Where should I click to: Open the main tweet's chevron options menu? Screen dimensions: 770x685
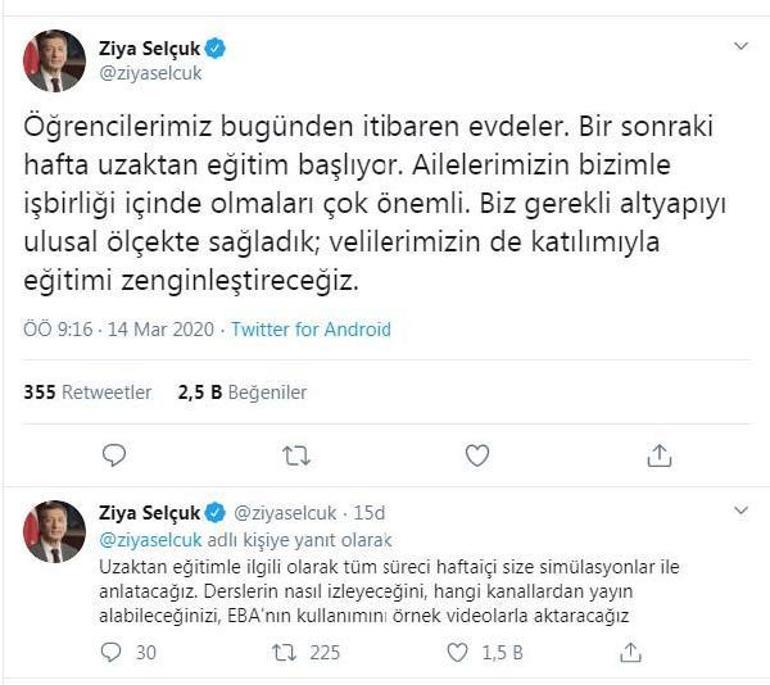click(x=741, y=46)
